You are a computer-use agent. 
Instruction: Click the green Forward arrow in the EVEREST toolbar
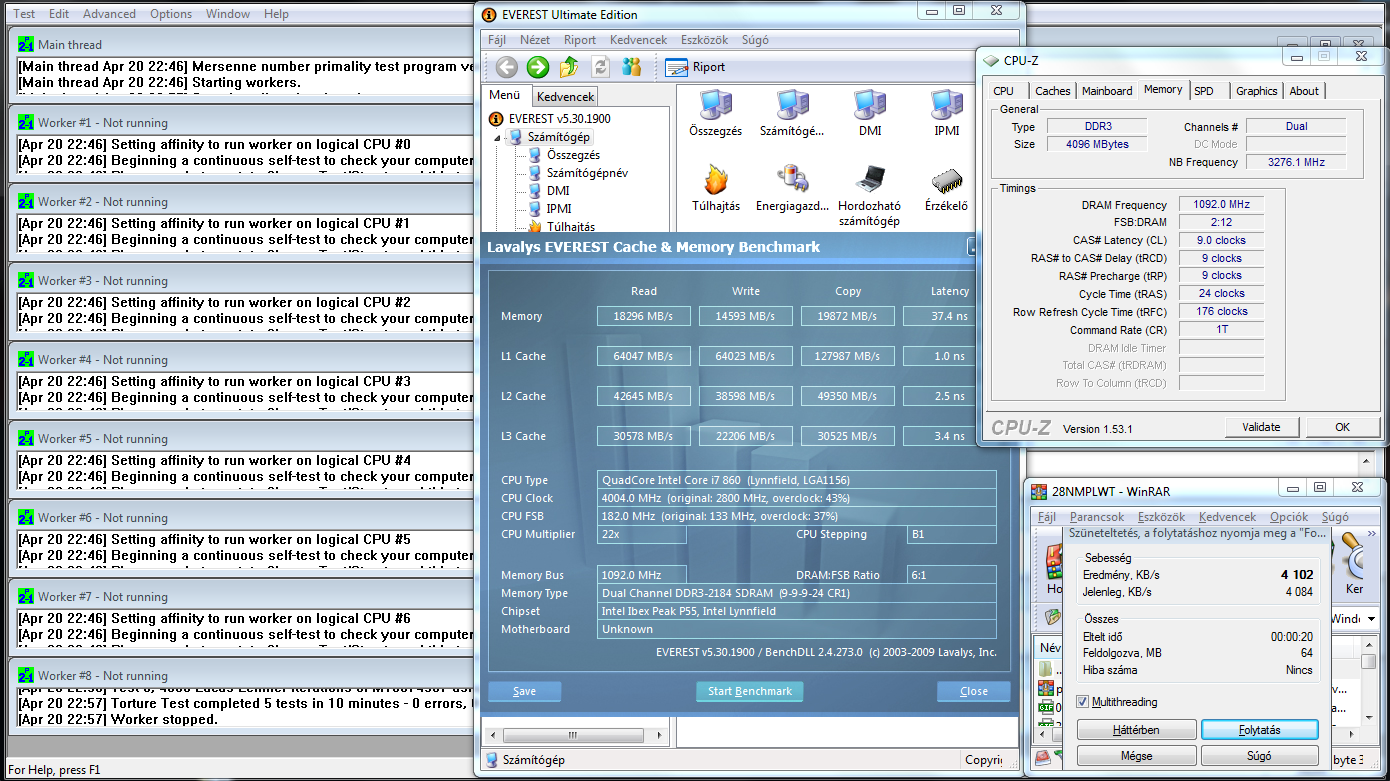538,67
